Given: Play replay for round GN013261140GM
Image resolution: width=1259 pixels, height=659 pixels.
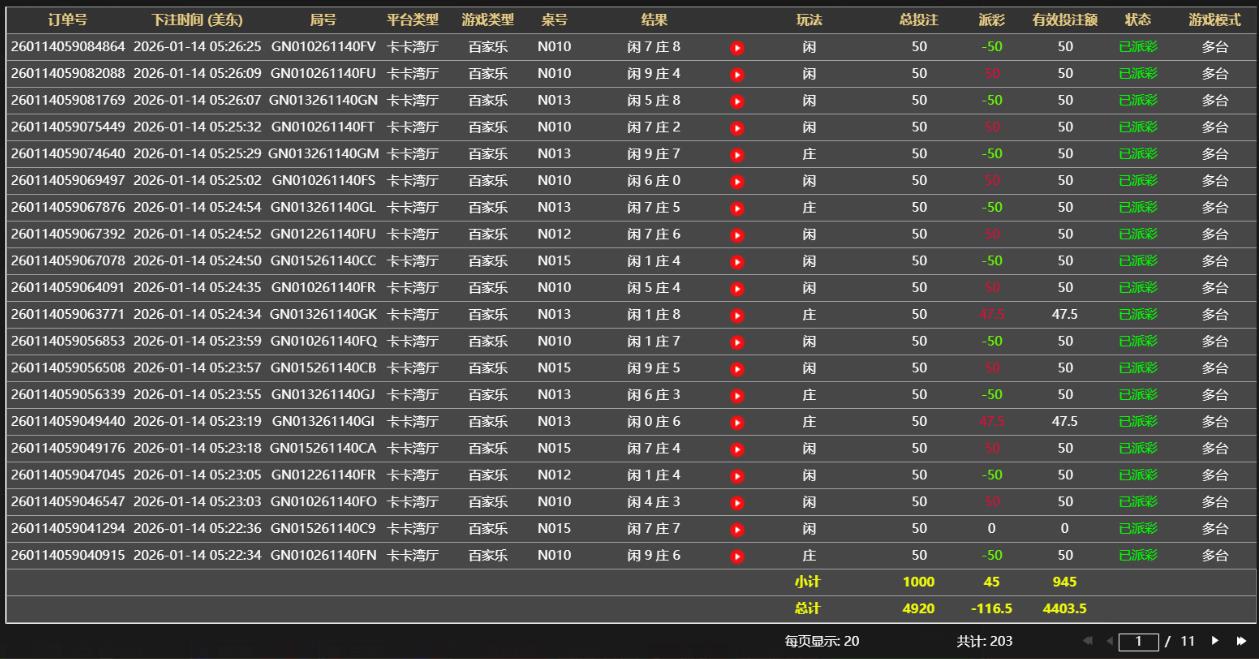Looking at the screenshot, I should click(737, 154).
